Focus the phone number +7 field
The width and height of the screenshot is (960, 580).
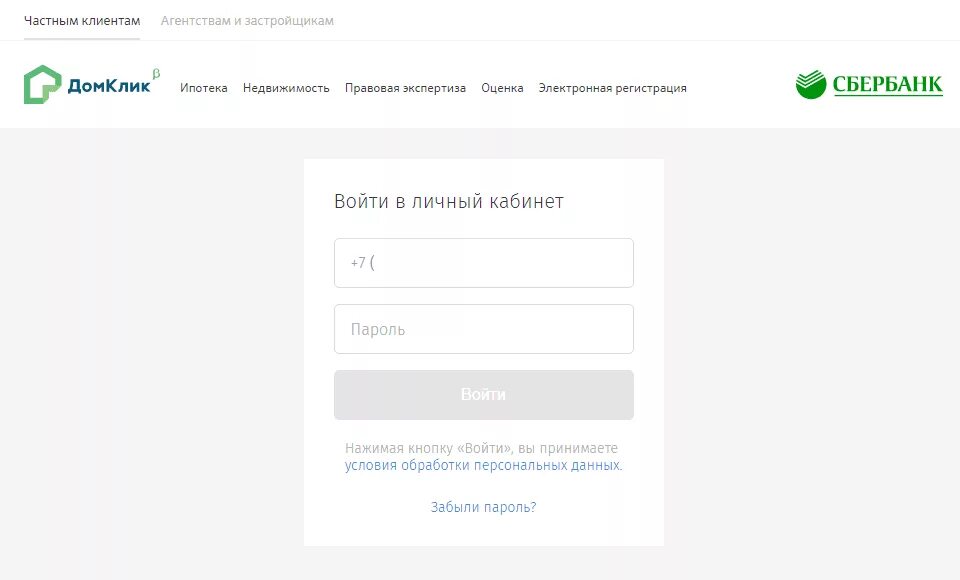tap(484, 263)
